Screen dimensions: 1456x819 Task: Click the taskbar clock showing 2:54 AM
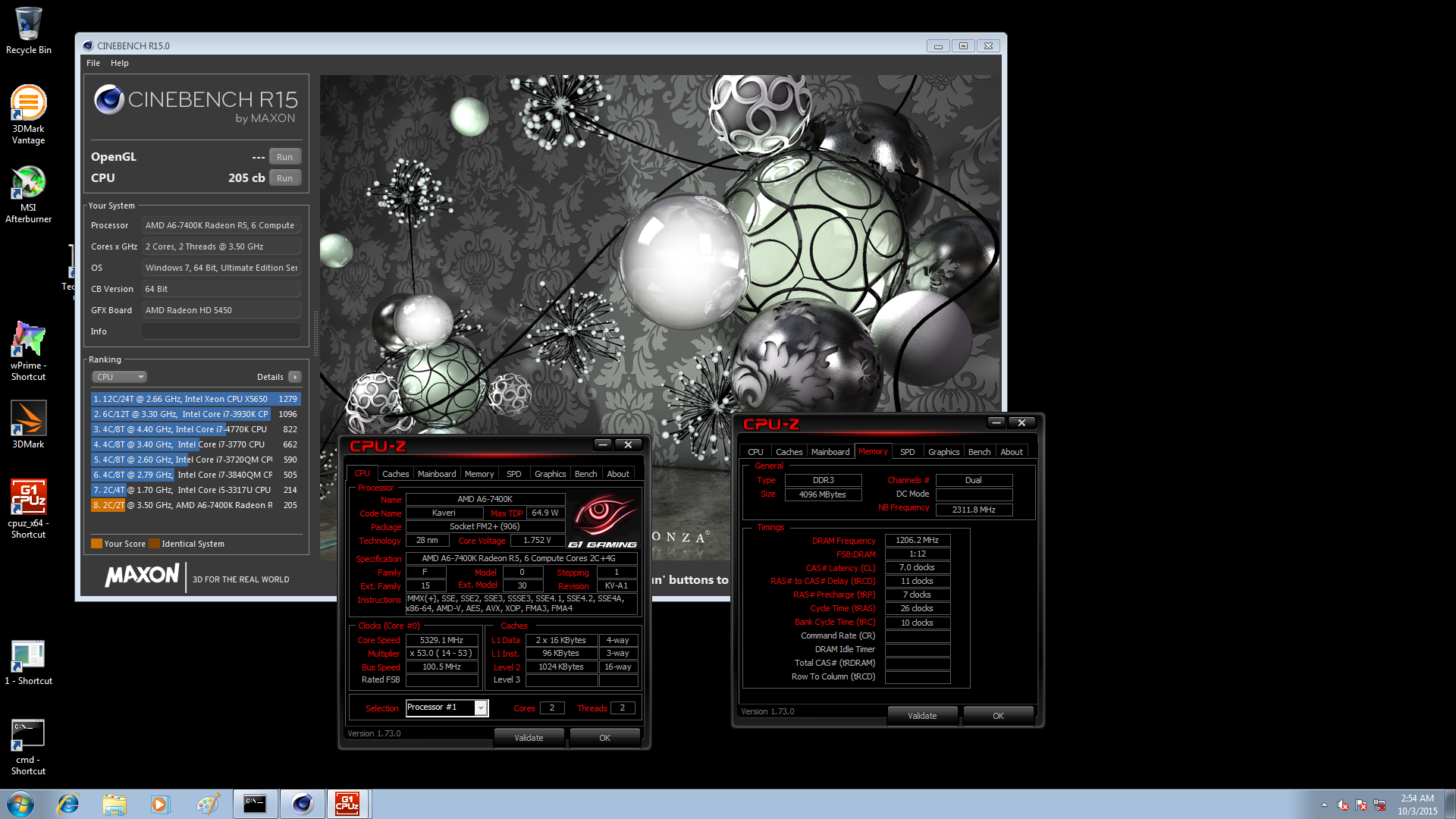(1417, 804)
